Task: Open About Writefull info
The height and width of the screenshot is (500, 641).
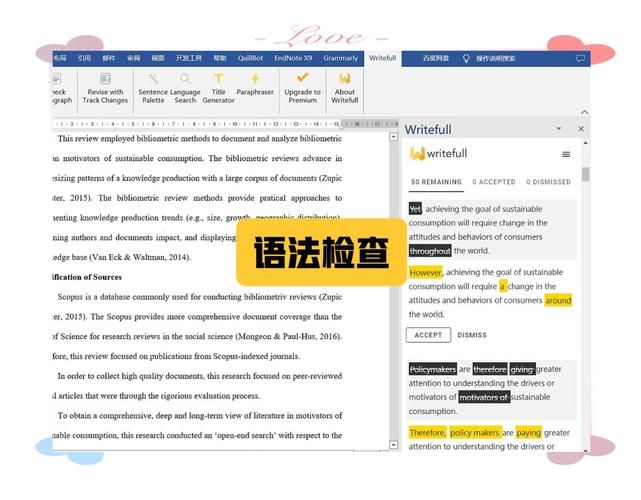Action: tap(345, 89)
